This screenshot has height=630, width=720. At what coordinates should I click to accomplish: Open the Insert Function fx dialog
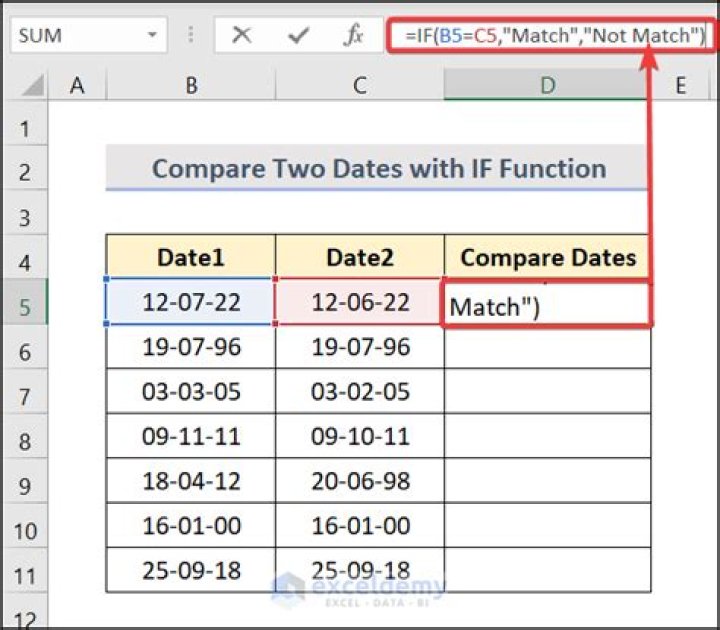point(353,36)
